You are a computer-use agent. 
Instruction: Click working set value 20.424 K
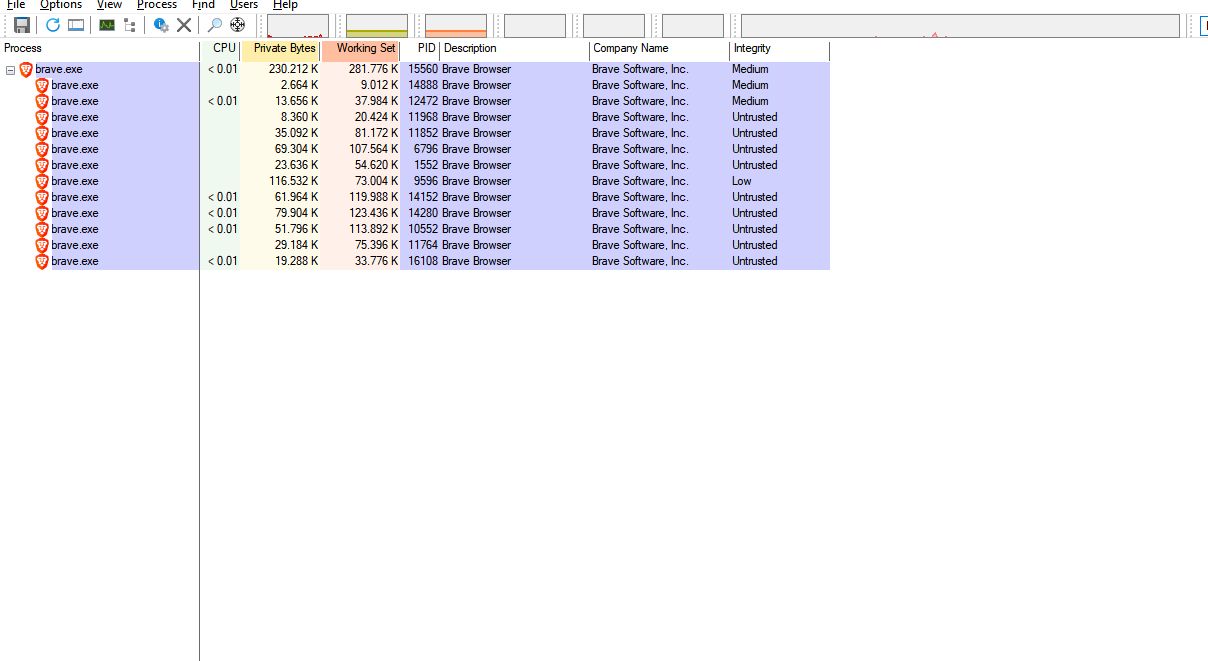click(x=377, y=117)
